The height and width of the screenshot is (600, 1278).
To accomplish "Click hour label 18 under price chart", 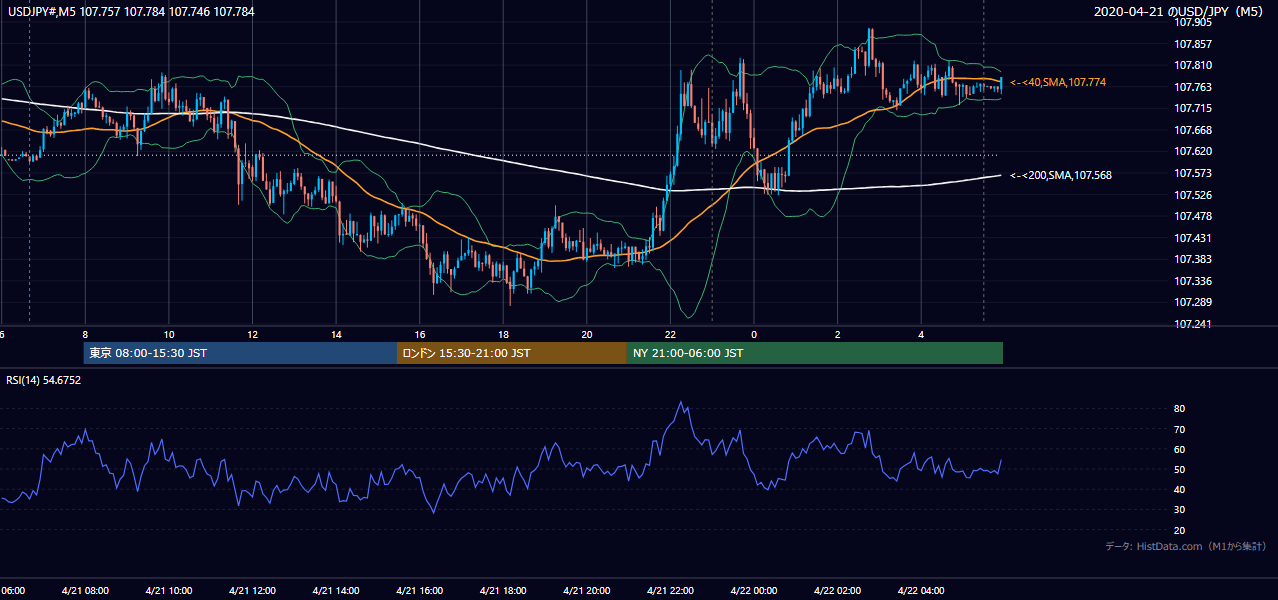I will click(503, 334).
